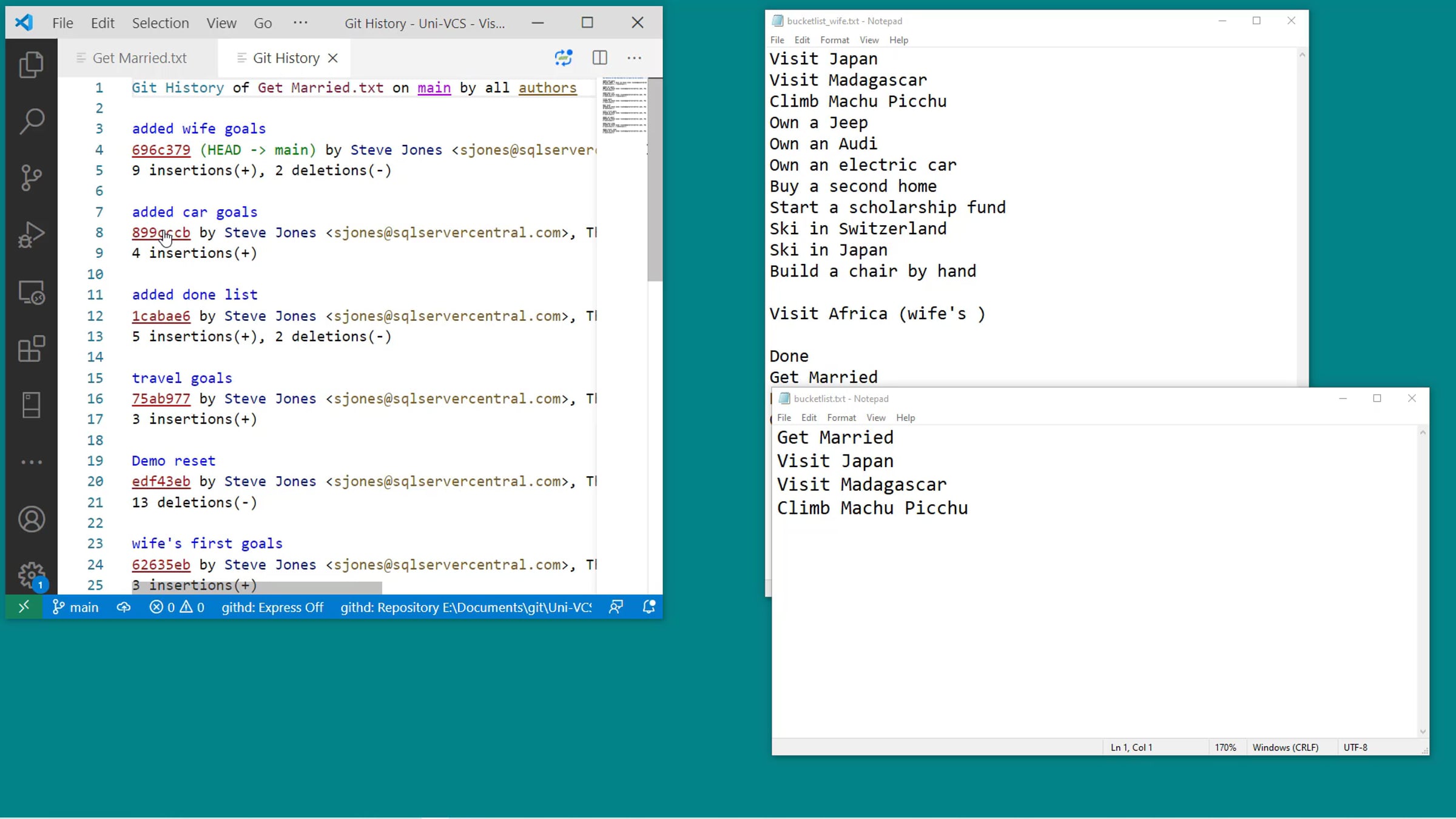Open the Explorer view in activity bar

tap(31, 65)
